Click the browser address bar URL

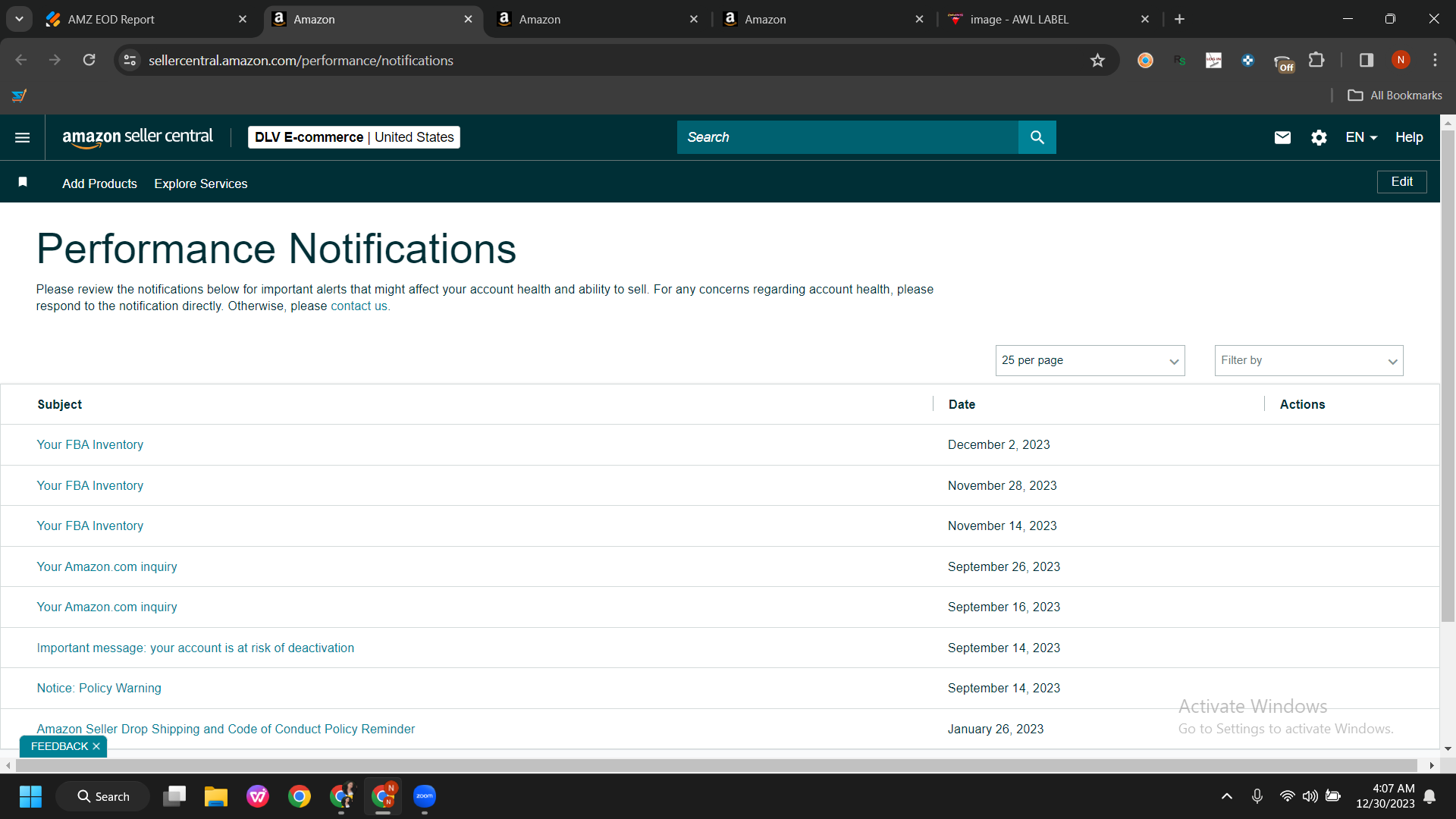301,60
